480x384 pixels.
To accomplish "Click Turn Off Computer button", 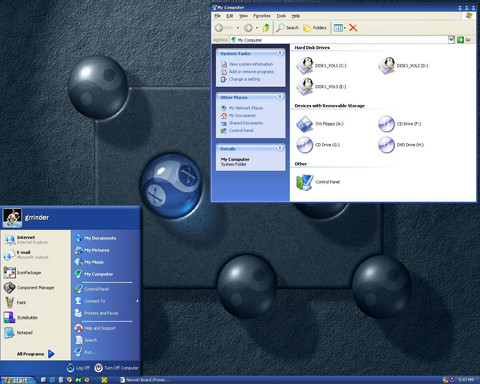I will point(116,368).
